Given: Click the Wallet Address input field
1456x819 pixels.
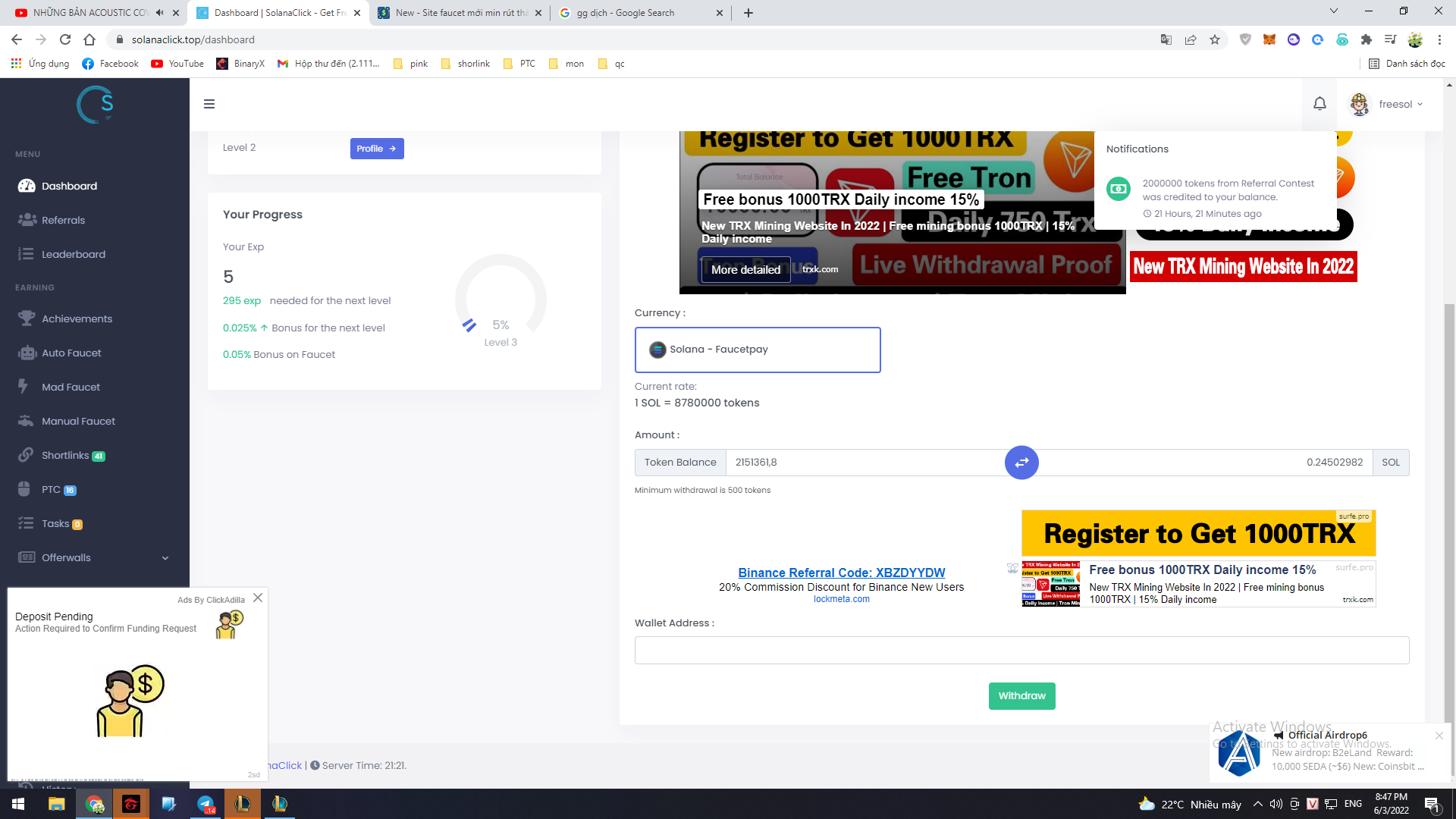Looking at the screenshot, I should pos(1021,650).
